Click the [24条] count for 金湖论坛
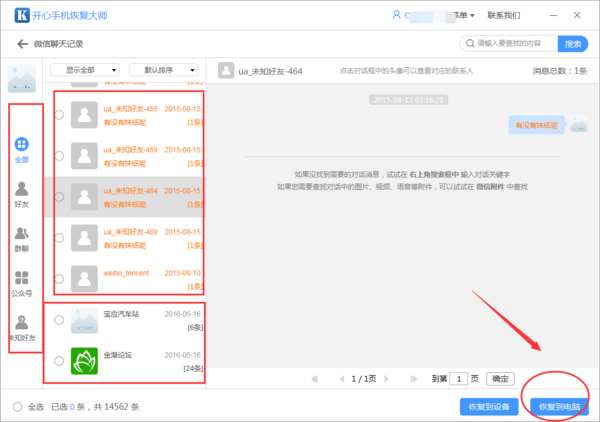 (193, 368)
